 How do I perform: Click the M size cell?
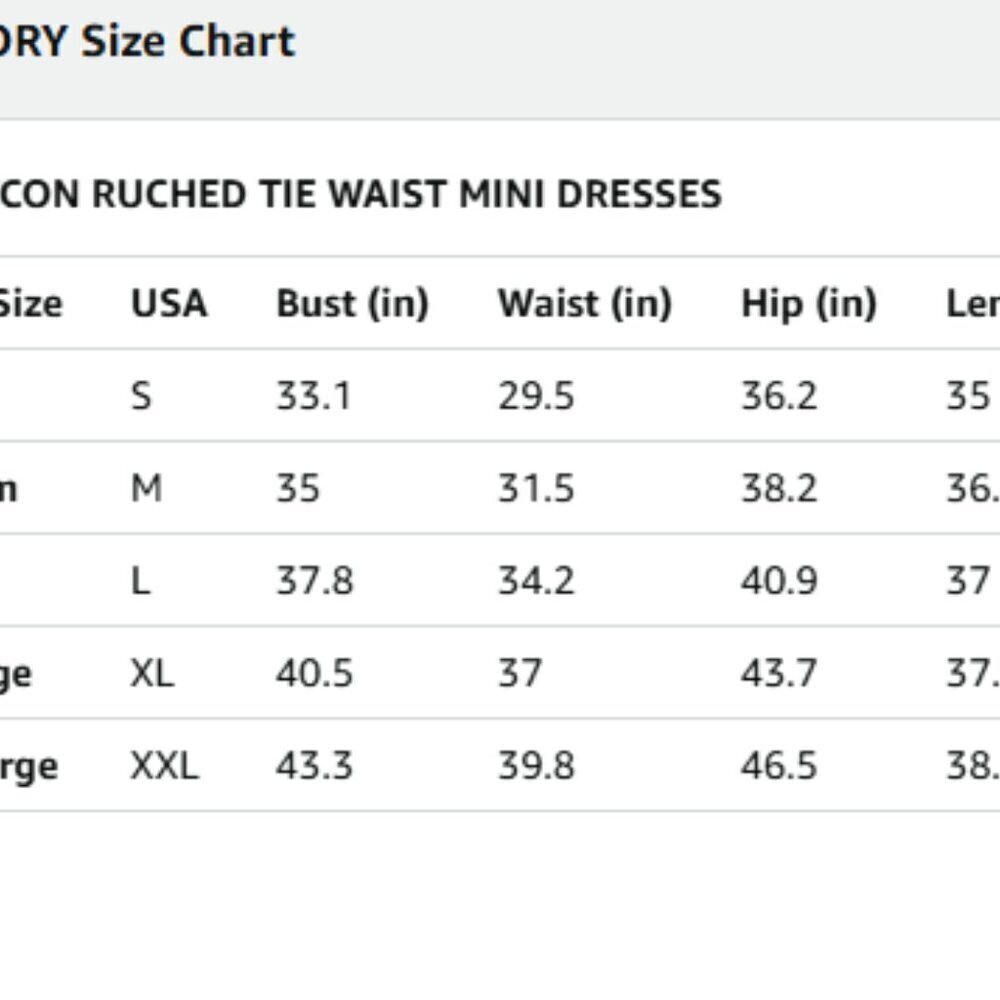147,489
